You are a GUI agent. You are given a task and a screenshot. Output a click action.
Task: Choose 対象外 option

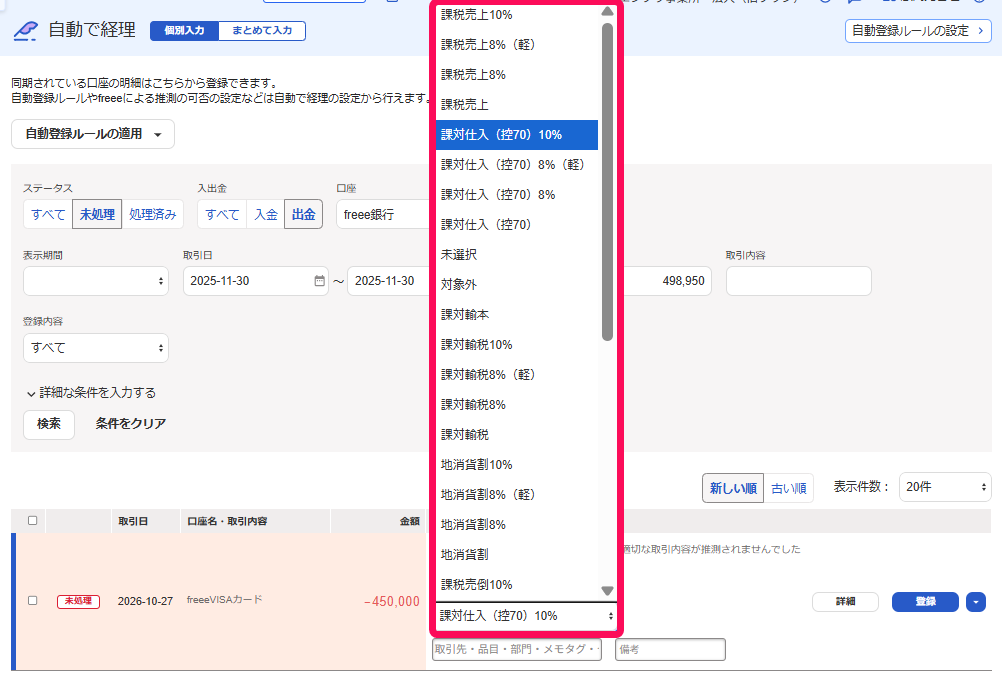point(516,285)
